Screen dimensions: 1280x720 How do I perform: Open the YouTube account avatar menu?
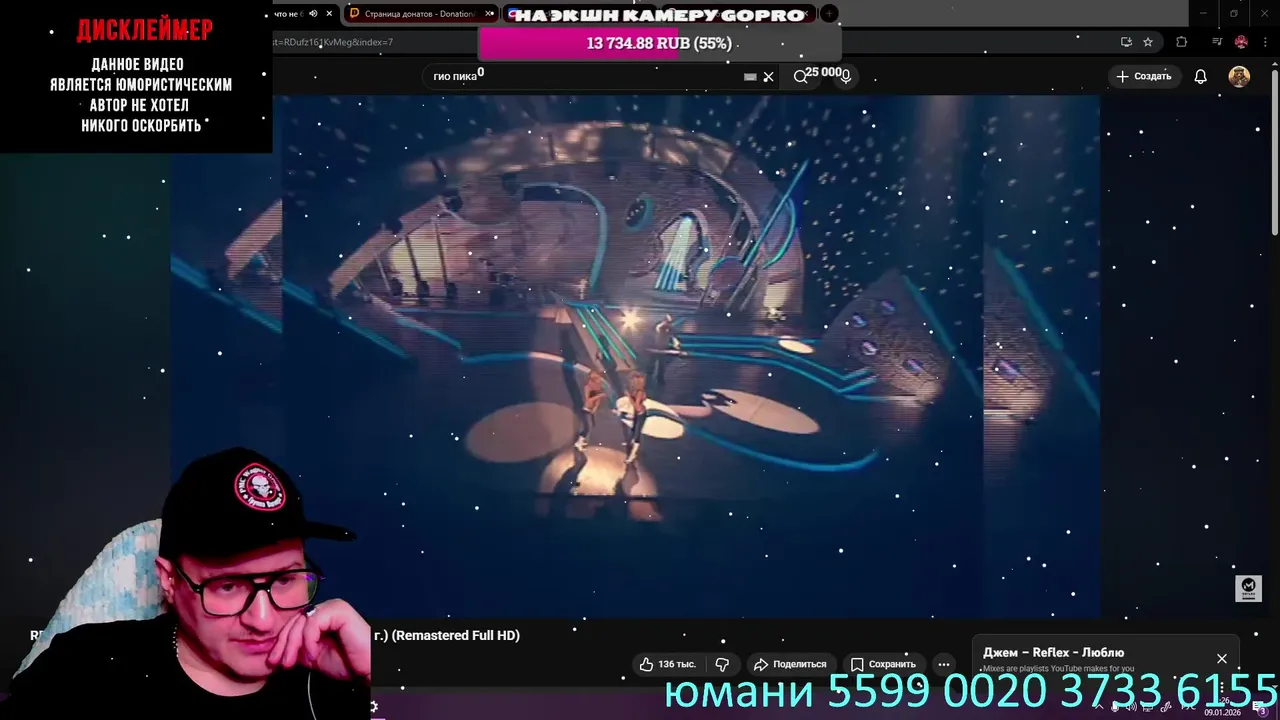(x=1239, y=76)
